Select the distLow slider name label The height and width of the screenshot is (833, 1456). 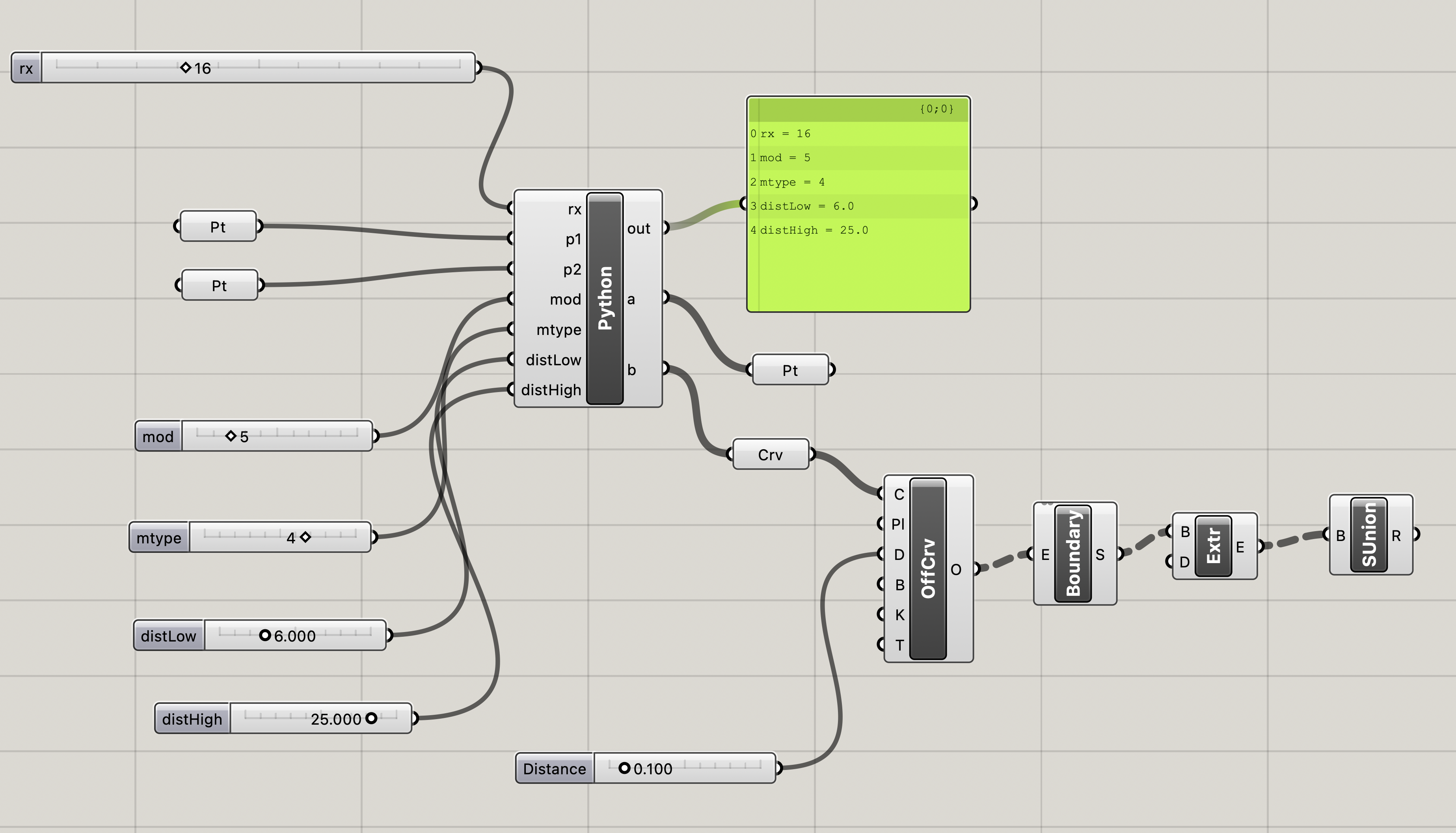pos(169,636)
